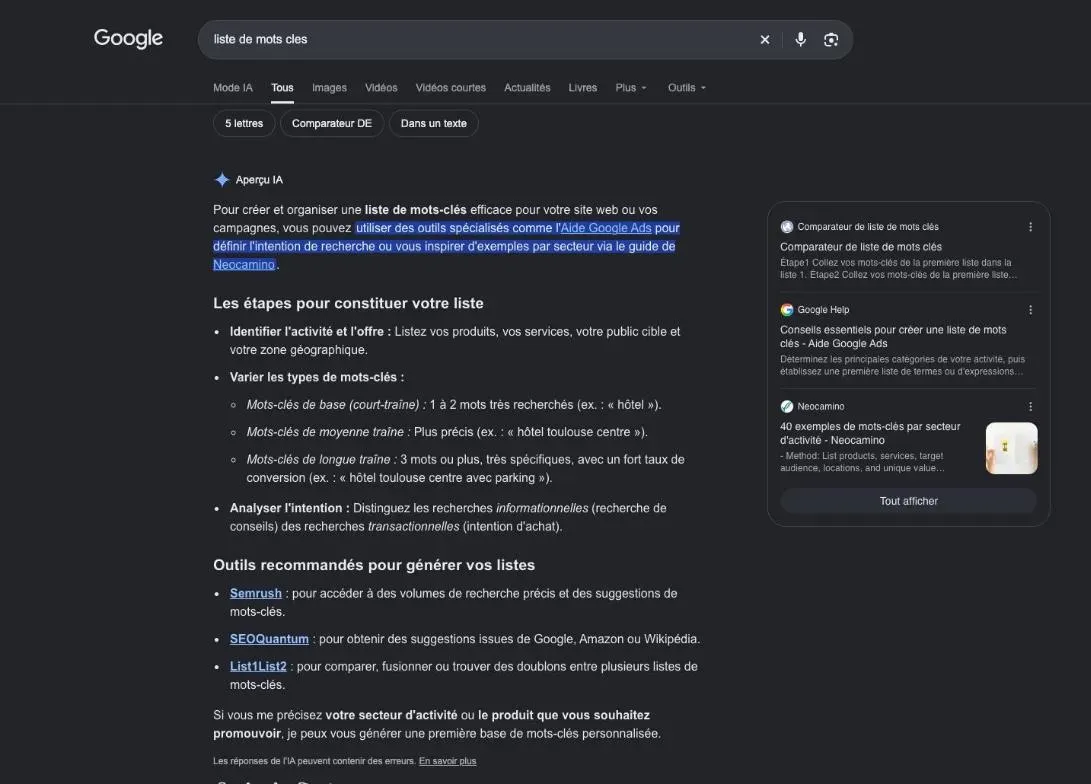
Task: Click text Varier les types de mots-clés
Action: point(317,377)
